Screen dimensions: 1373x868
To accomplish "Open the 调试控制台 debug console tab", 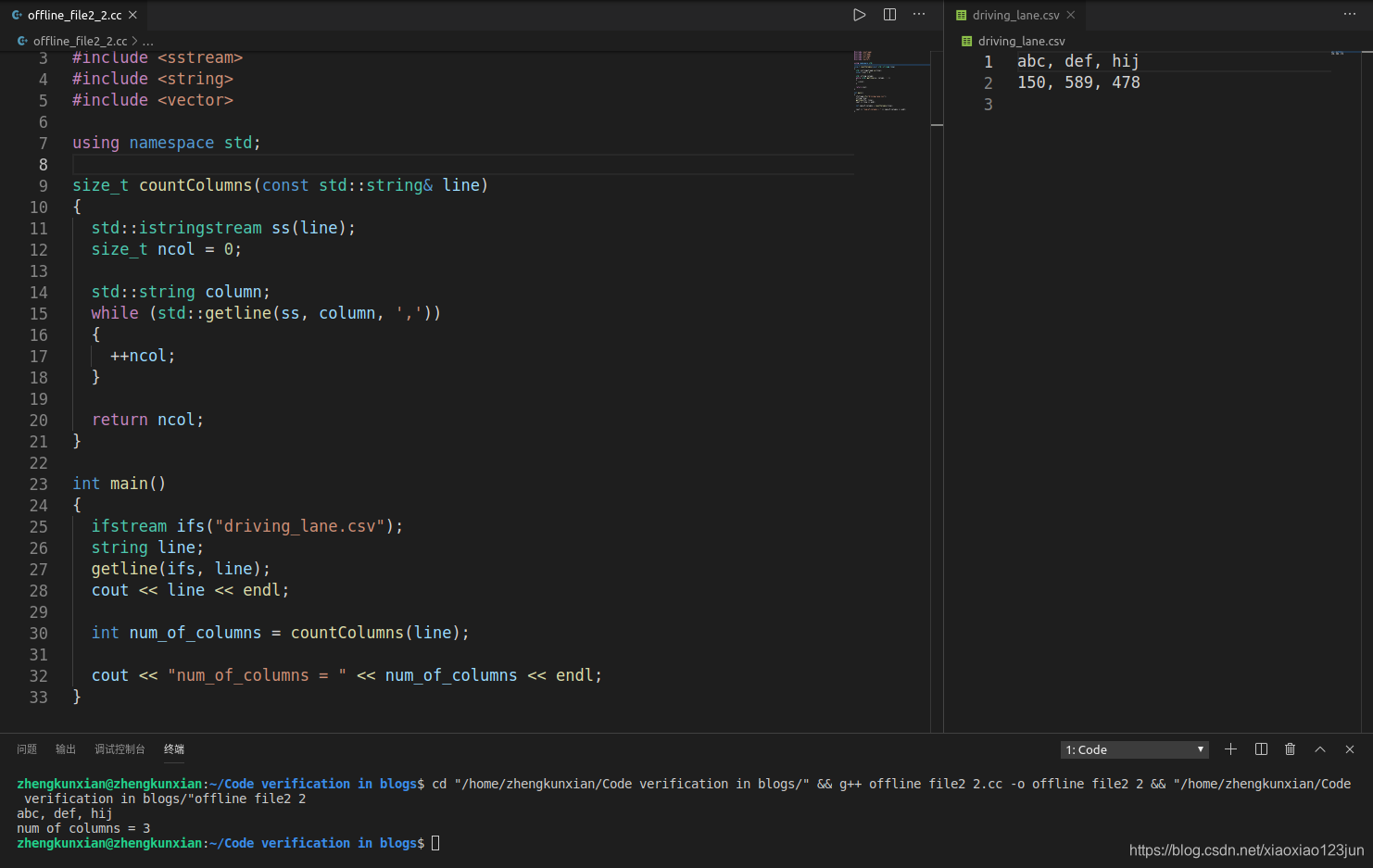I will click(120, 749).
